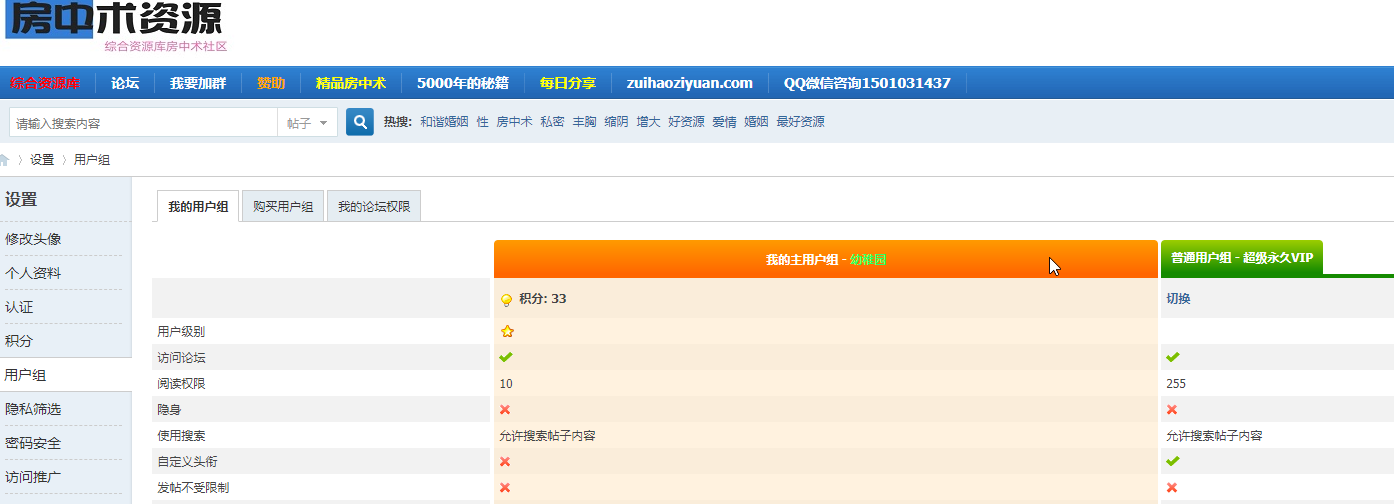Screen dimensions: 1394x504
Task: Click hot search keyword 爱情
Action: (x=724, y=122)
